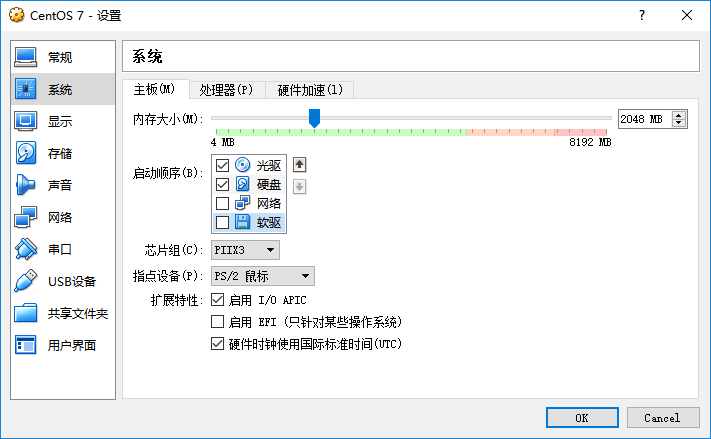Open the 串口 serial port icon
This screenshot has height=439, width=711.
25,249
